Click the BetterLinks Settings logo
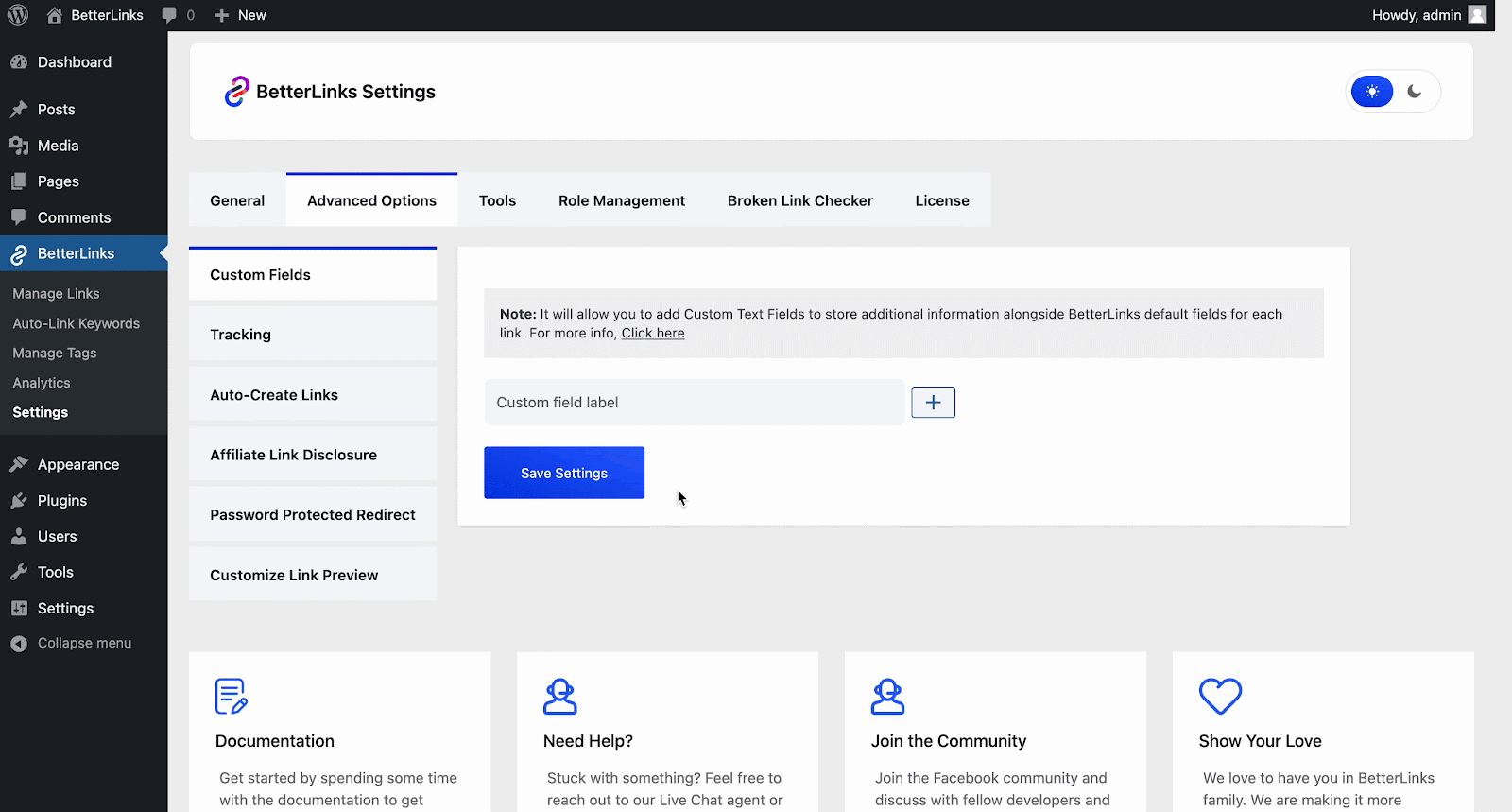This screenshot has height=812, width=1512. (x=236, y=92)
